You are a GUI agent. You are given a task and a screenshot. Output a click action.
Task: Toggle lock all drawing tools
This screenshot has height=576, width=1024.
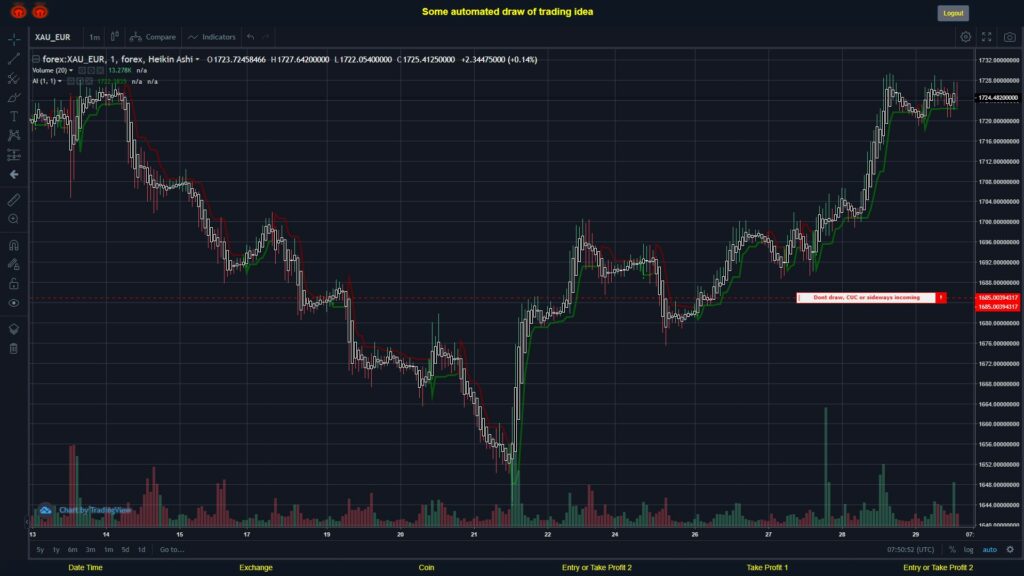14,283
